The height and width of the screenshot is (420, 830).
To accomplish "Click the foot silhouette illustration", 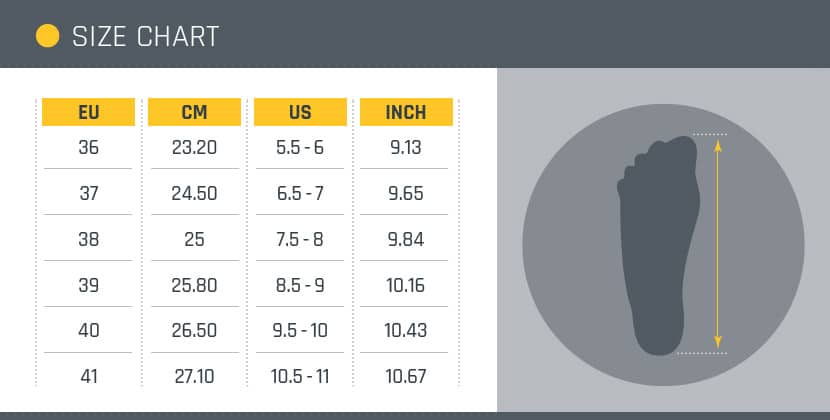I will pos(658,245).
